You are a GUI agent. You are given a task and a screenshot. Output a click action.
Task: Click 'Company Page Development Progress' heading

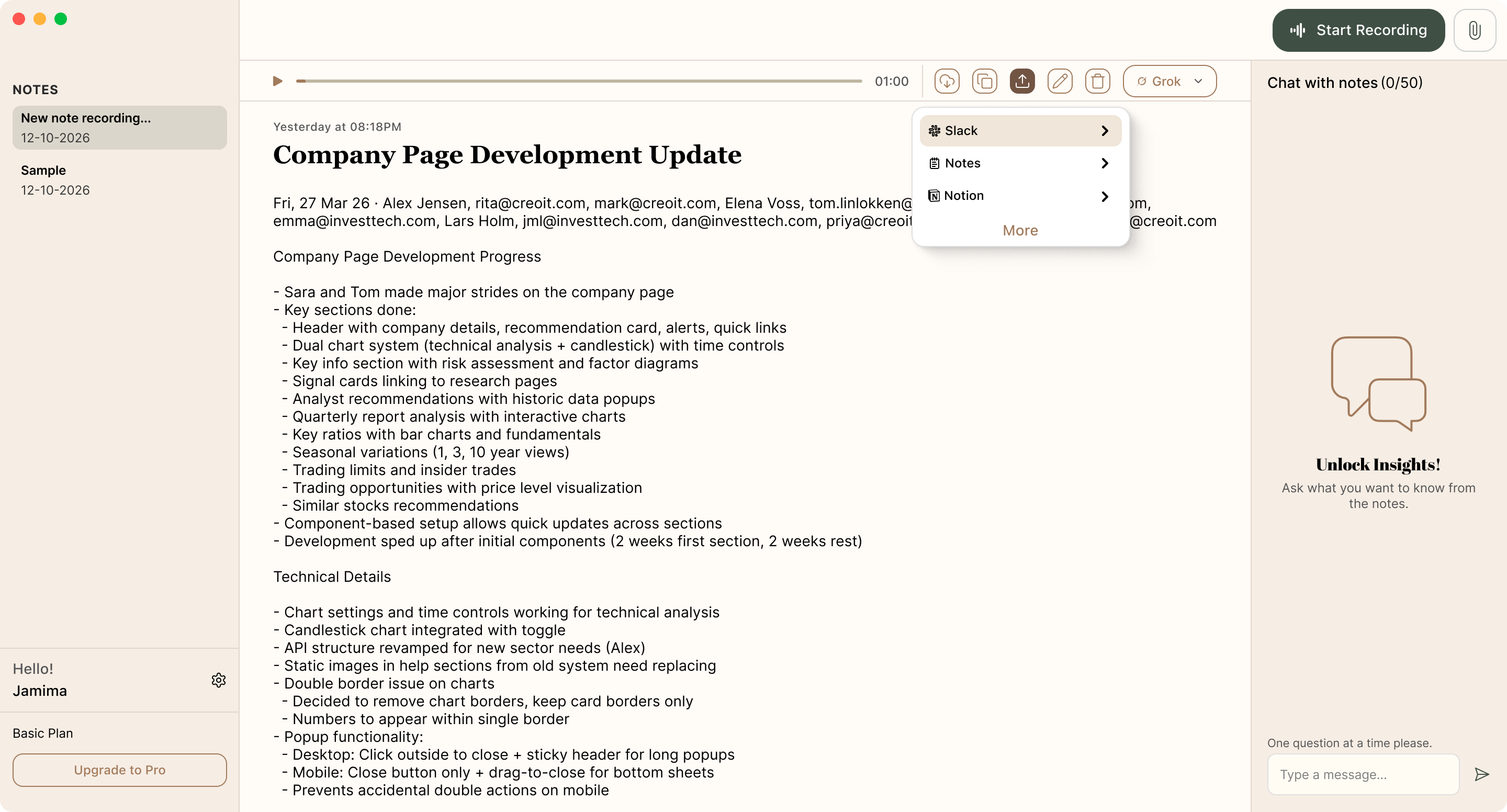tap(407, 257)
